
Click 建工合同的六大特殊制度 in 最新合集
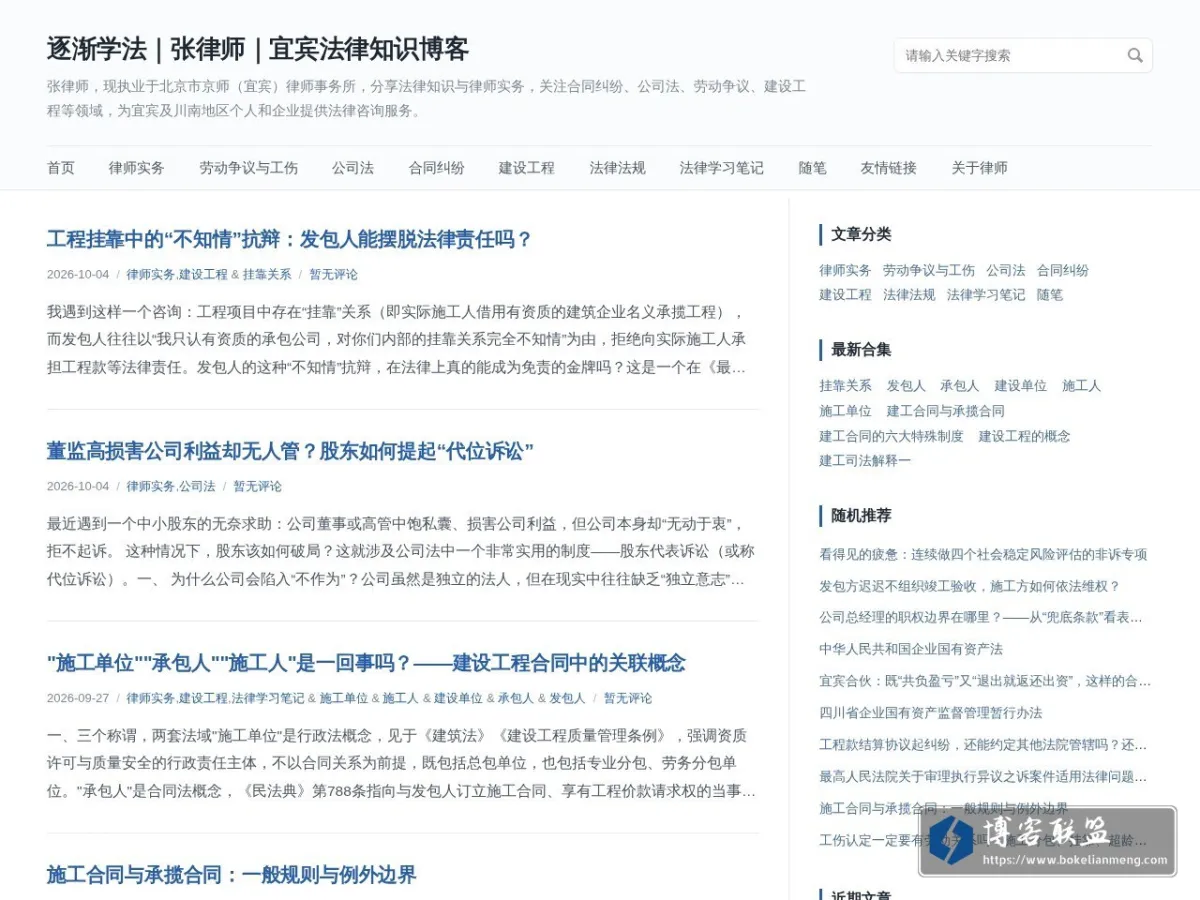tap(891, 436)
